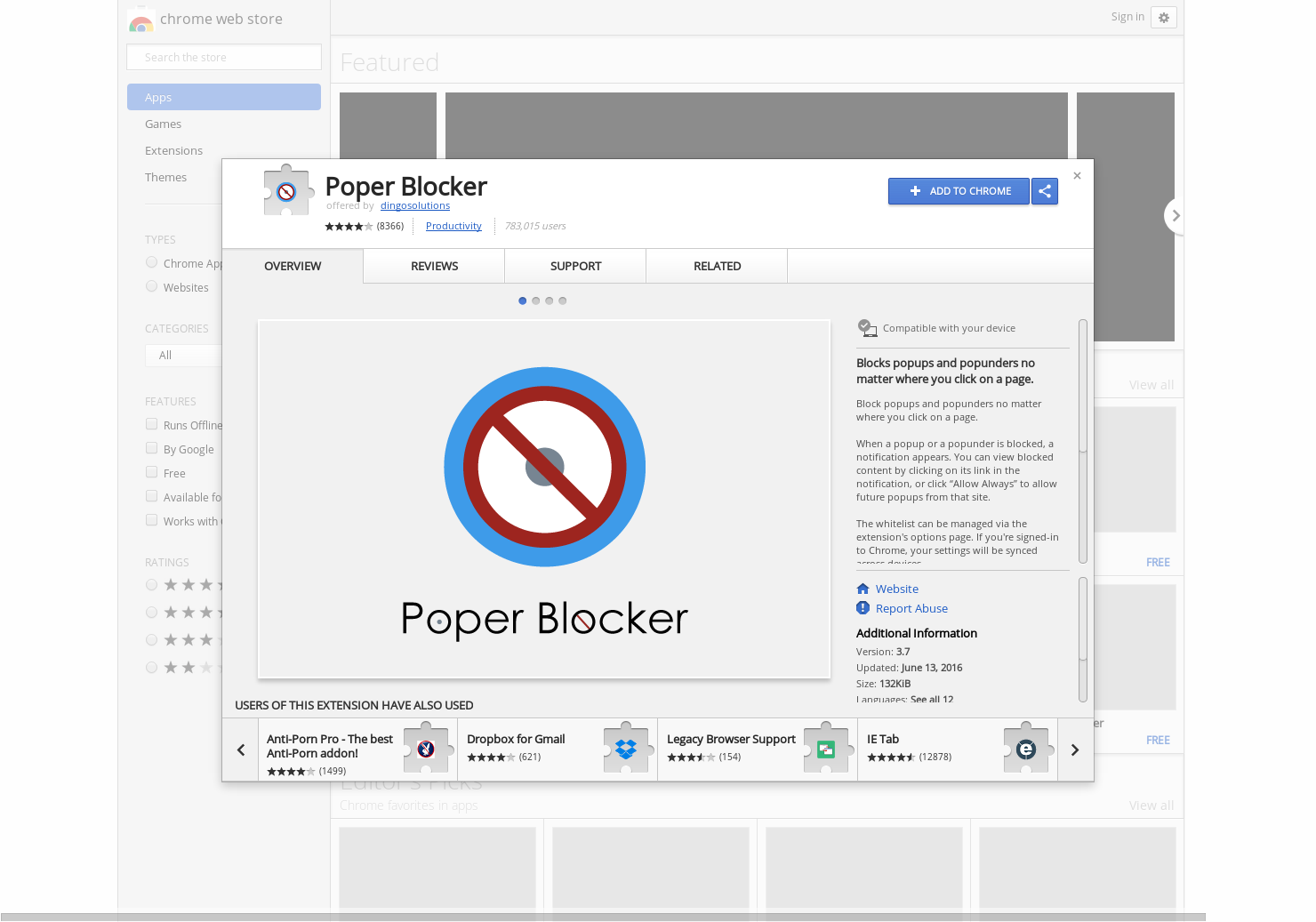This screenshot has width=1316, height=922.
Task: Advance the featured banner with the right chevron
Action: click(x=1175, y=215)
